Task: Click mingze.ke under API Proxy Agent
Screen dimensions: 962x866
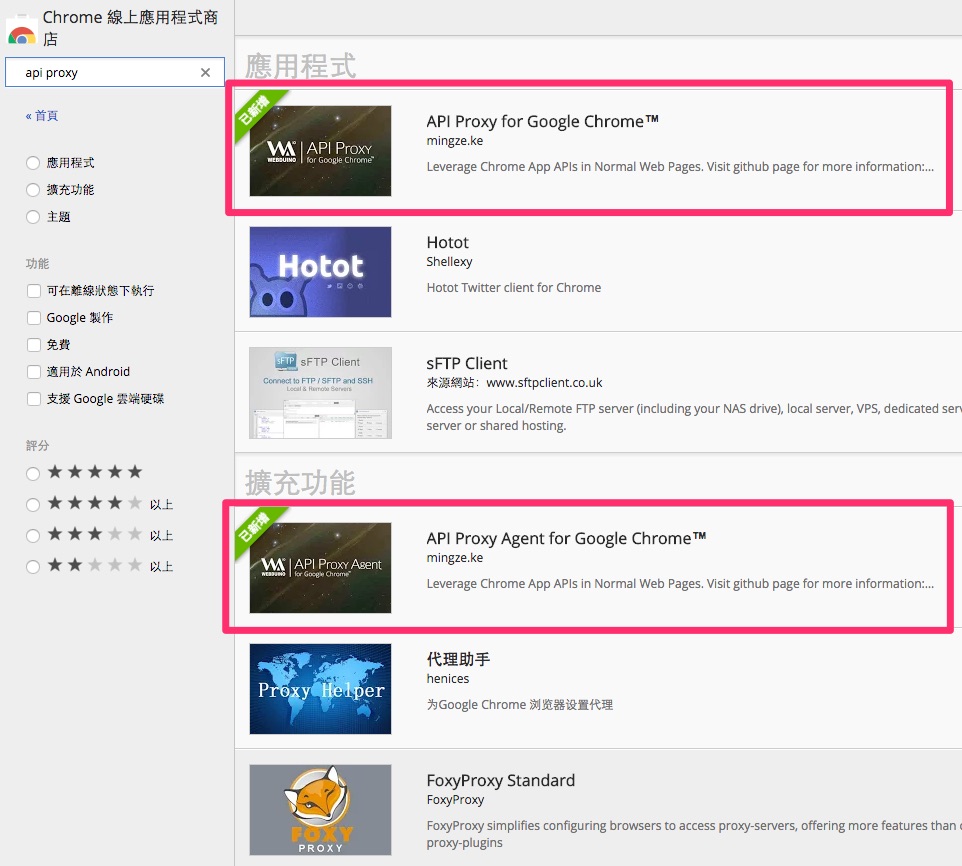Action: (455, 558)
